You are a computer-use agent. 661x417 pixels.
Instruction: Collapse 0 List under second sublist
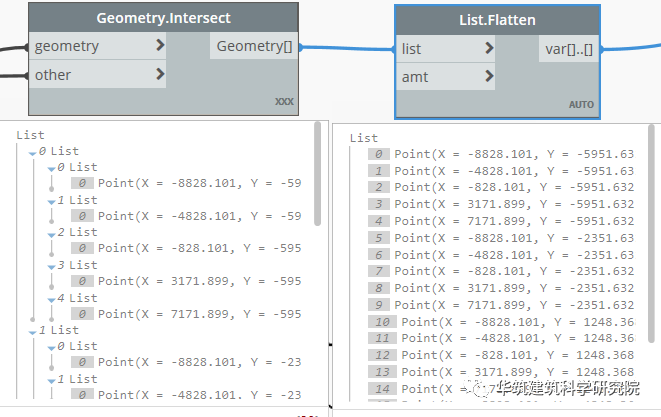pyautogui.click(x=51, y=349)
